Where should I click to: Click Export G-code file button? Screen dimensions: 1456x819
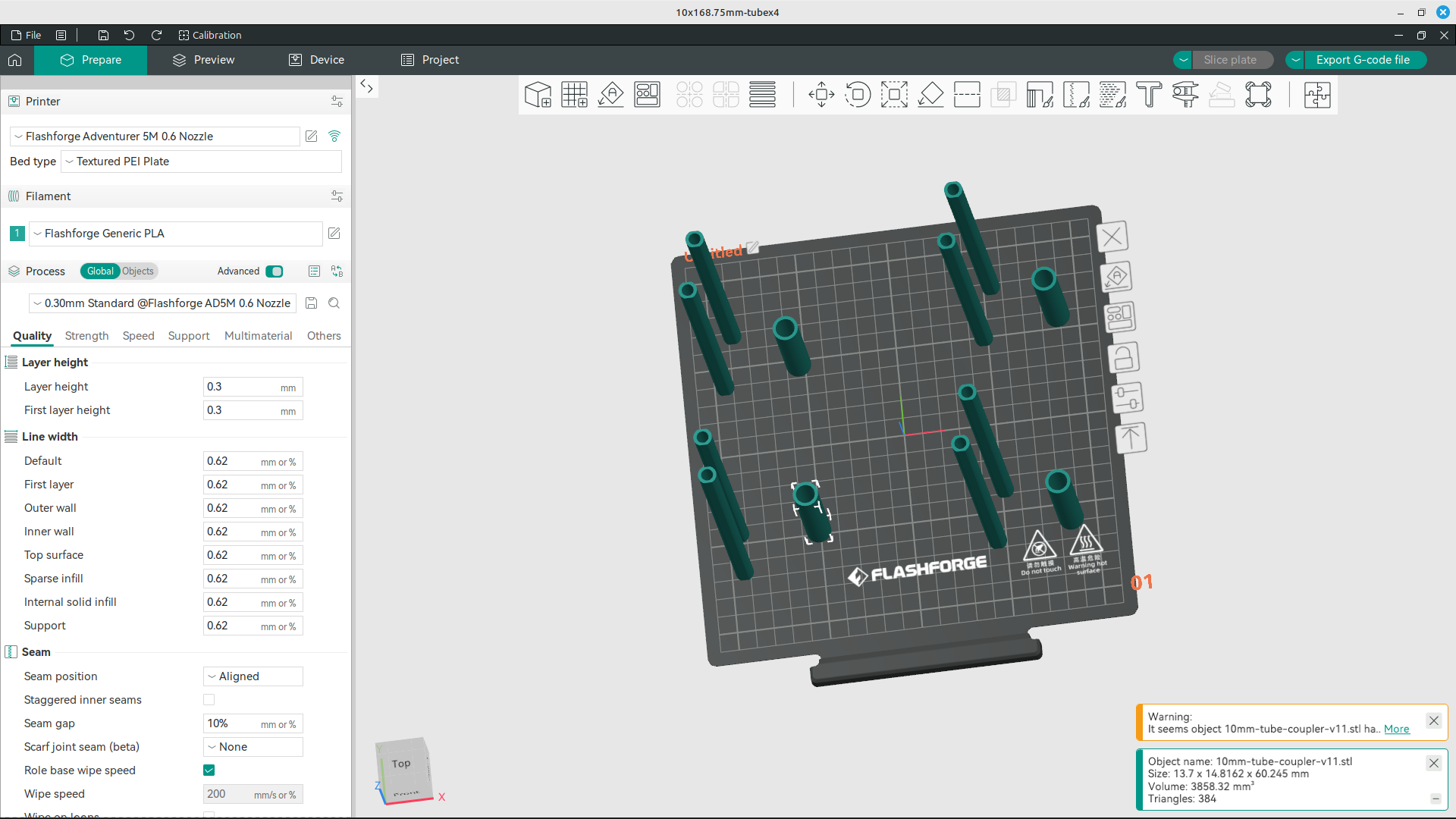tap(1363, 60)
